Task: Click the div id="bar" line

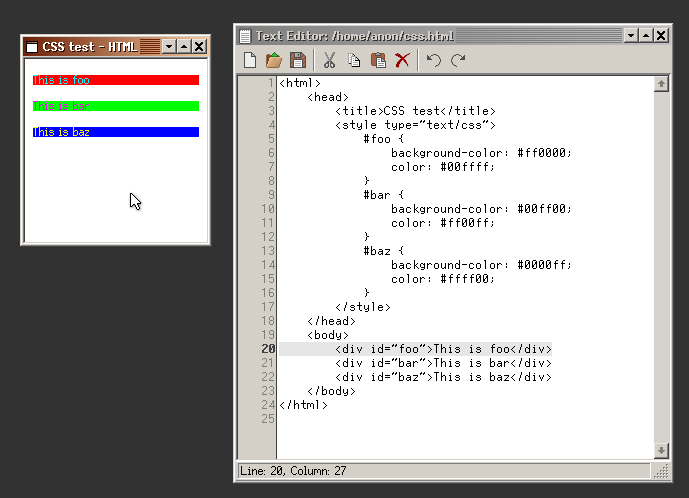Action: [443, 363]
